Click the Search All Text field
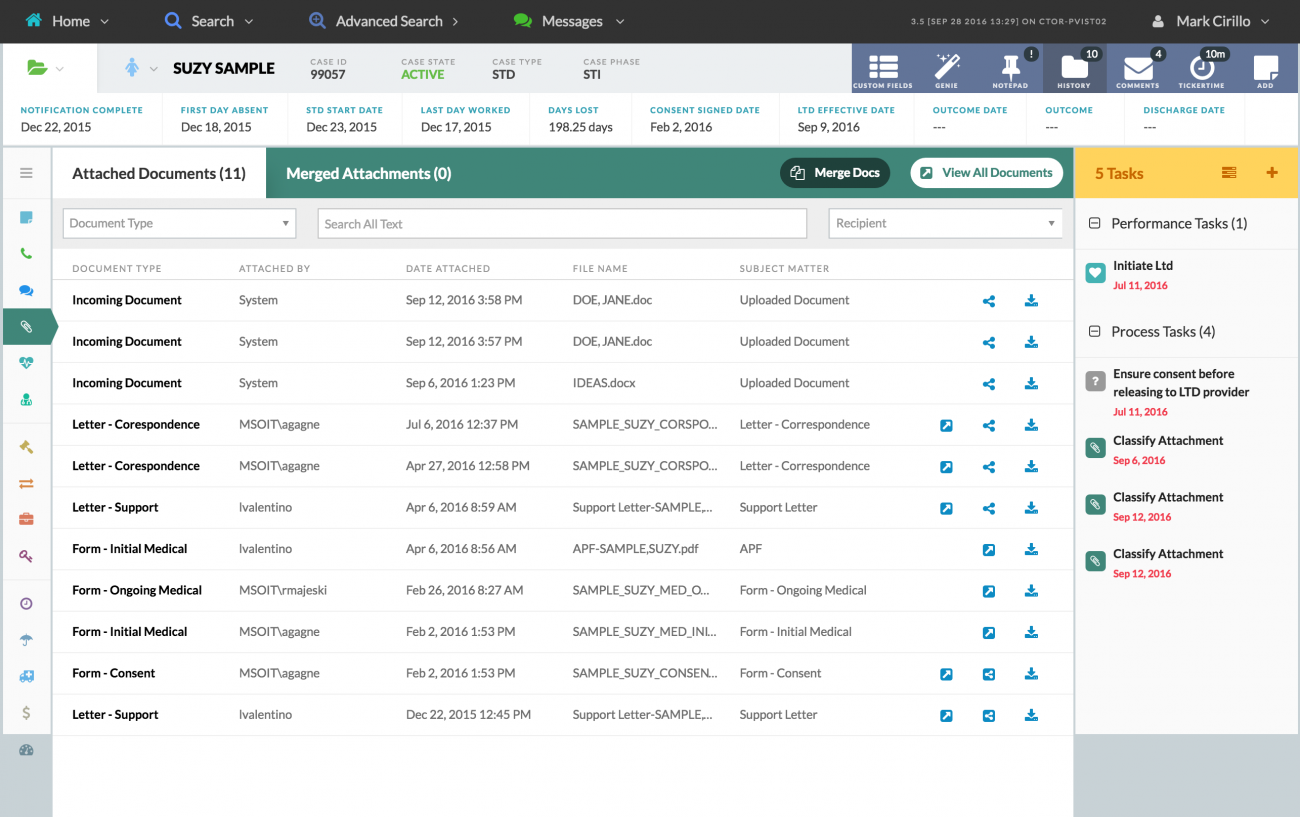The height and width of the screenshot is (817, 1300). [x=562, y=223]
